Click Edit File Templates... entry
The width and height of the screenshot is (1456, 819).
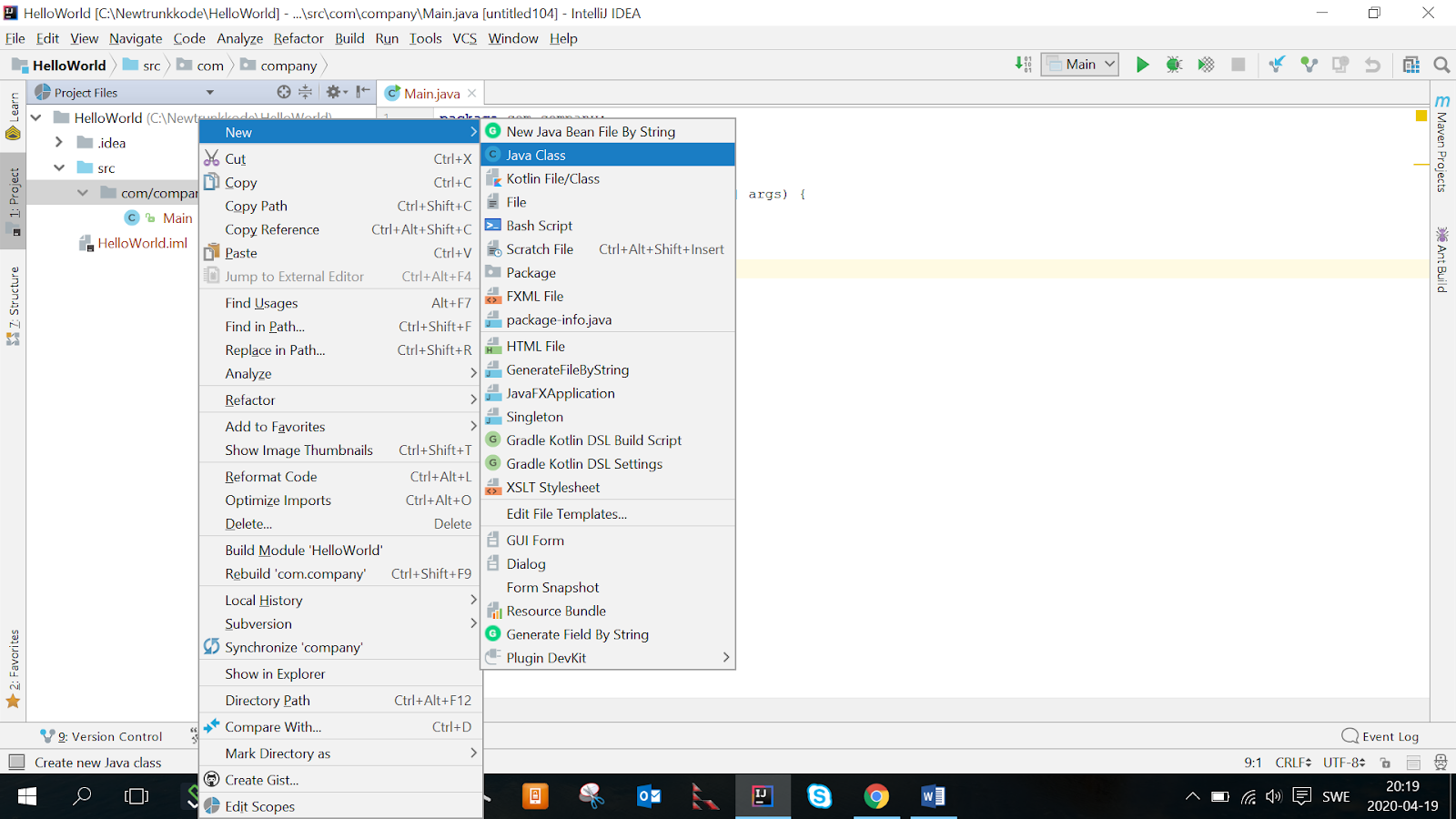608,514
